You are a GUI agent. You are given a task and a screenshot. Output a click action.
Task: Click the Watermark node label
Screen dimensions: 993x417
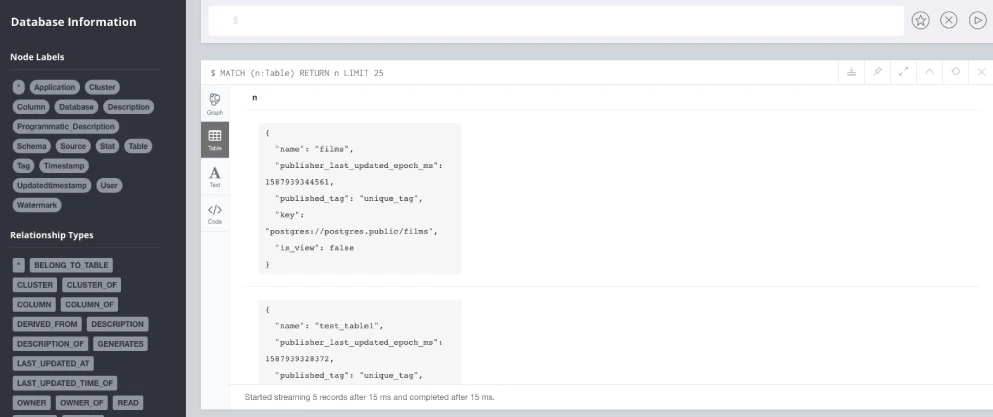click(x=37, y=205)
